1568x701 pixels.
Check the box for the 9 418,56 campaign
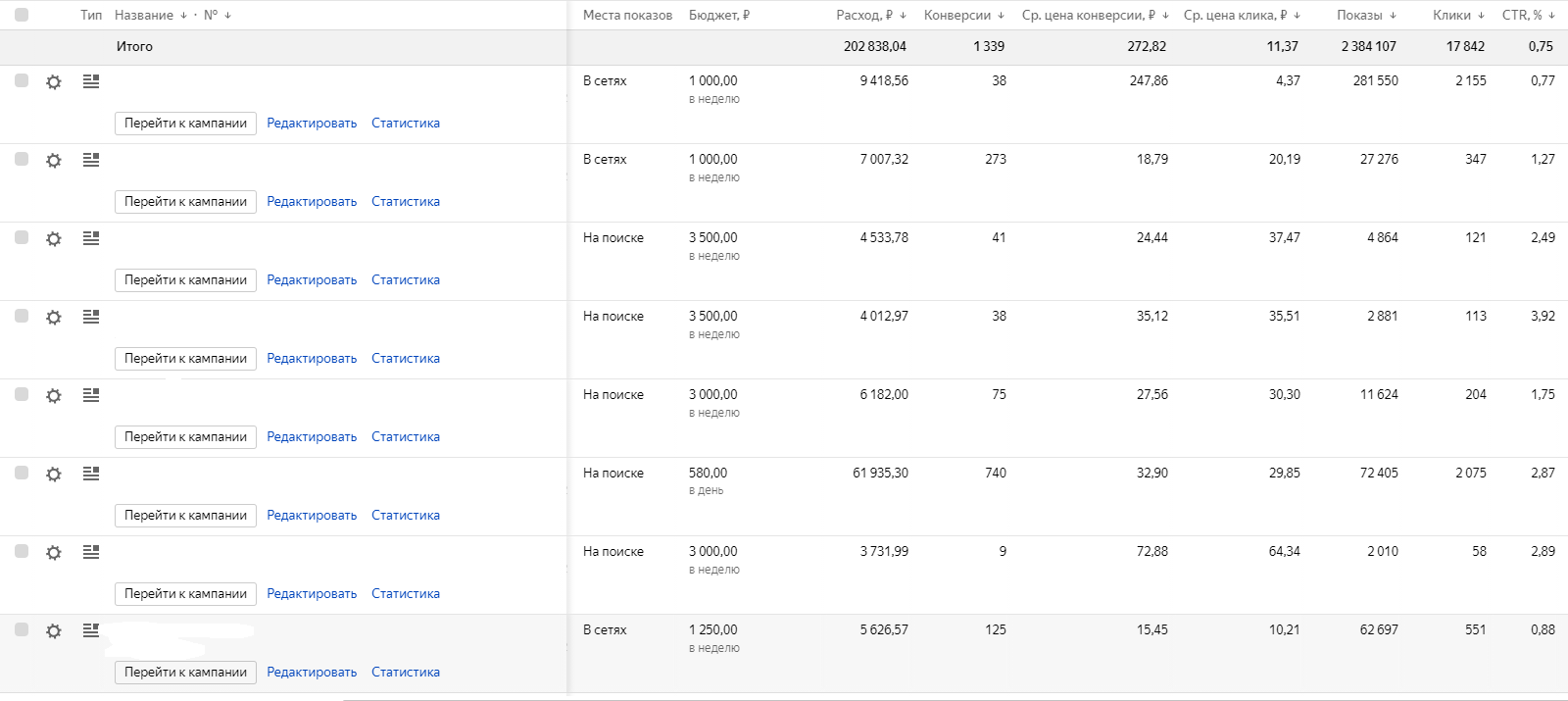click(x=22, y=80)
